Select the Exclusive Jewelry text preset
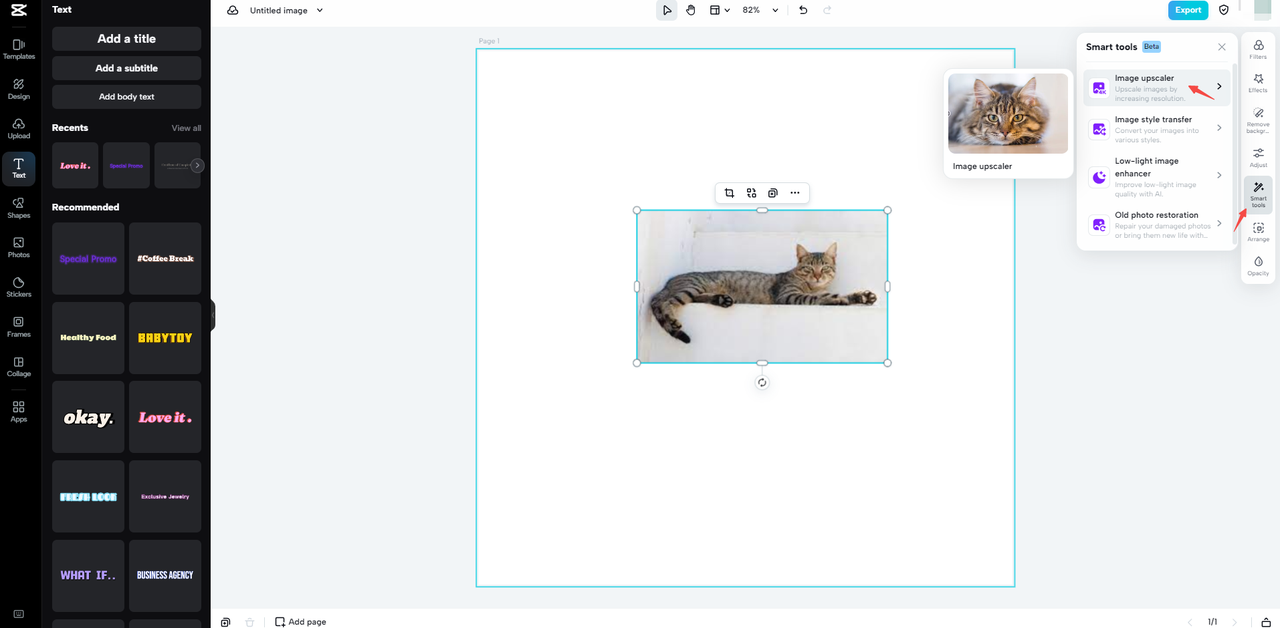This screenshot has width=1280, height=628. 165,496
